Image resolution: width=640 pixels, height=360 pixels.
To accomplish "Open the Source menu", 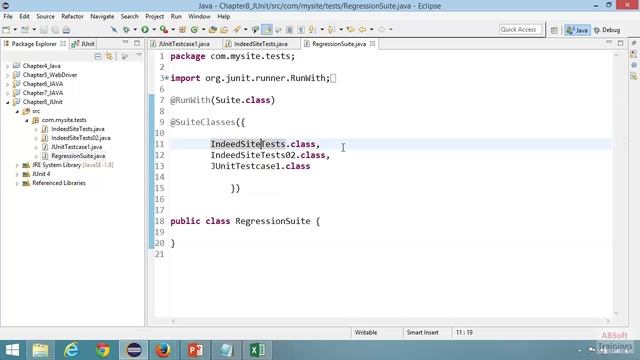I will point(45,16).
